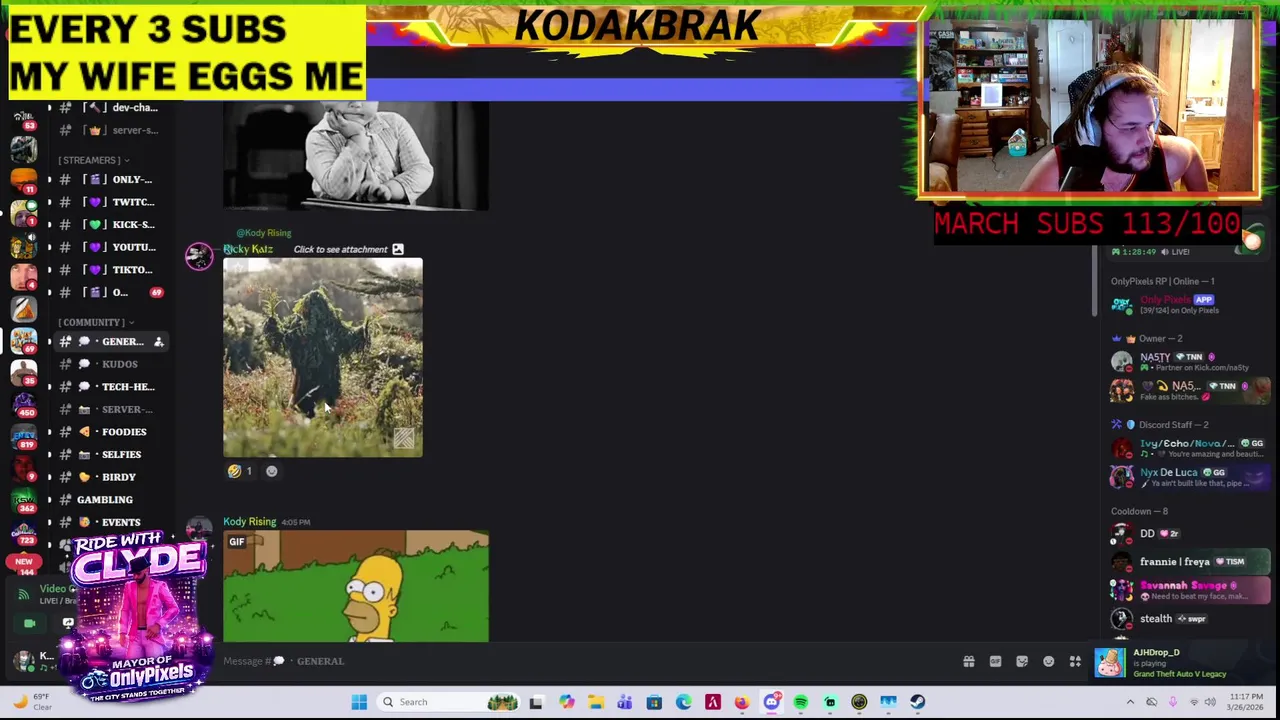The height and width of the screenshot is (720, 1280).
Task: Toggle microphone icon in system tray
Action: click(x=1172, y=702)
